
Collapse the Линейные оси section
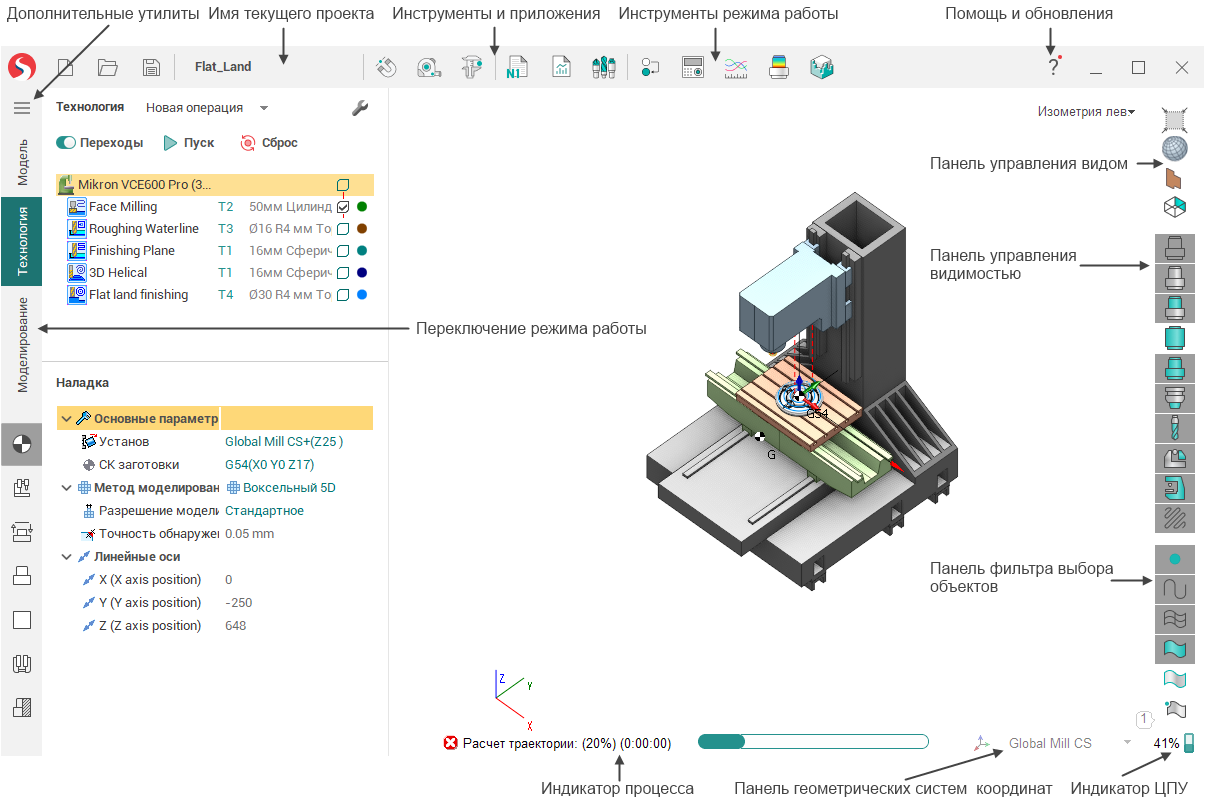66,557
